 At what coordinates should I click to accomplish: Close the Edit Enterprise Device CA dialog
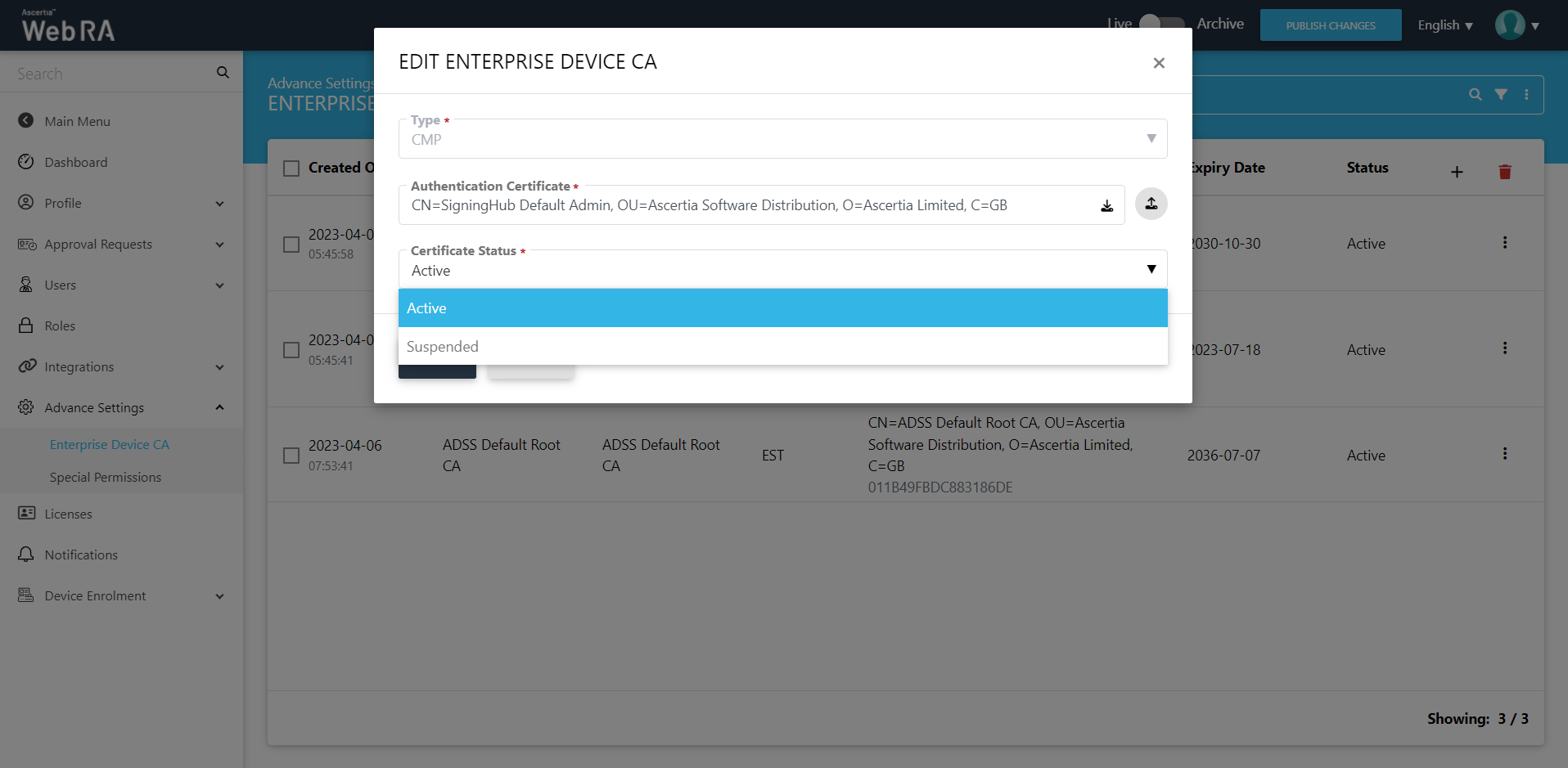[1158, 63]
